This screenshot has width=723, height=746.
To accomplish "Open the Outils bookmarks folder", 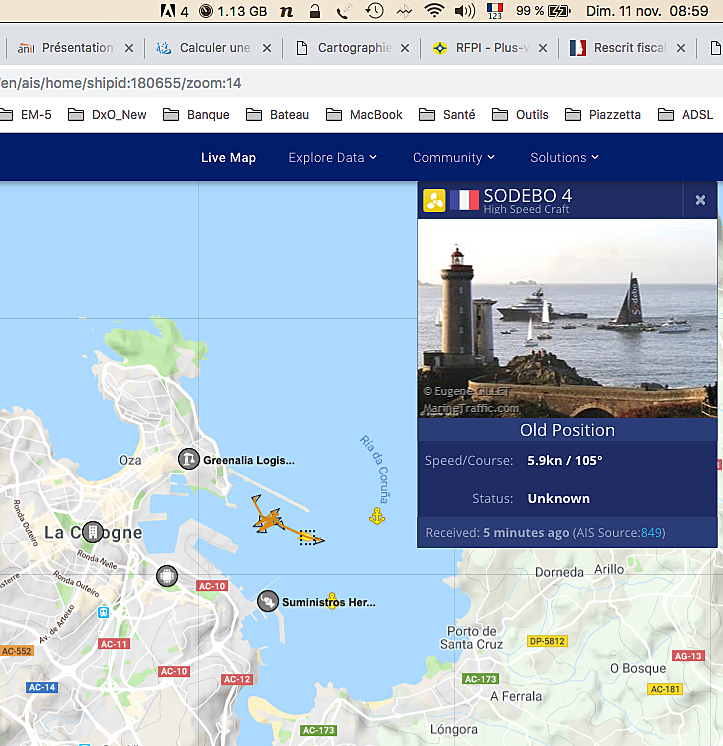I will (520, 115).
